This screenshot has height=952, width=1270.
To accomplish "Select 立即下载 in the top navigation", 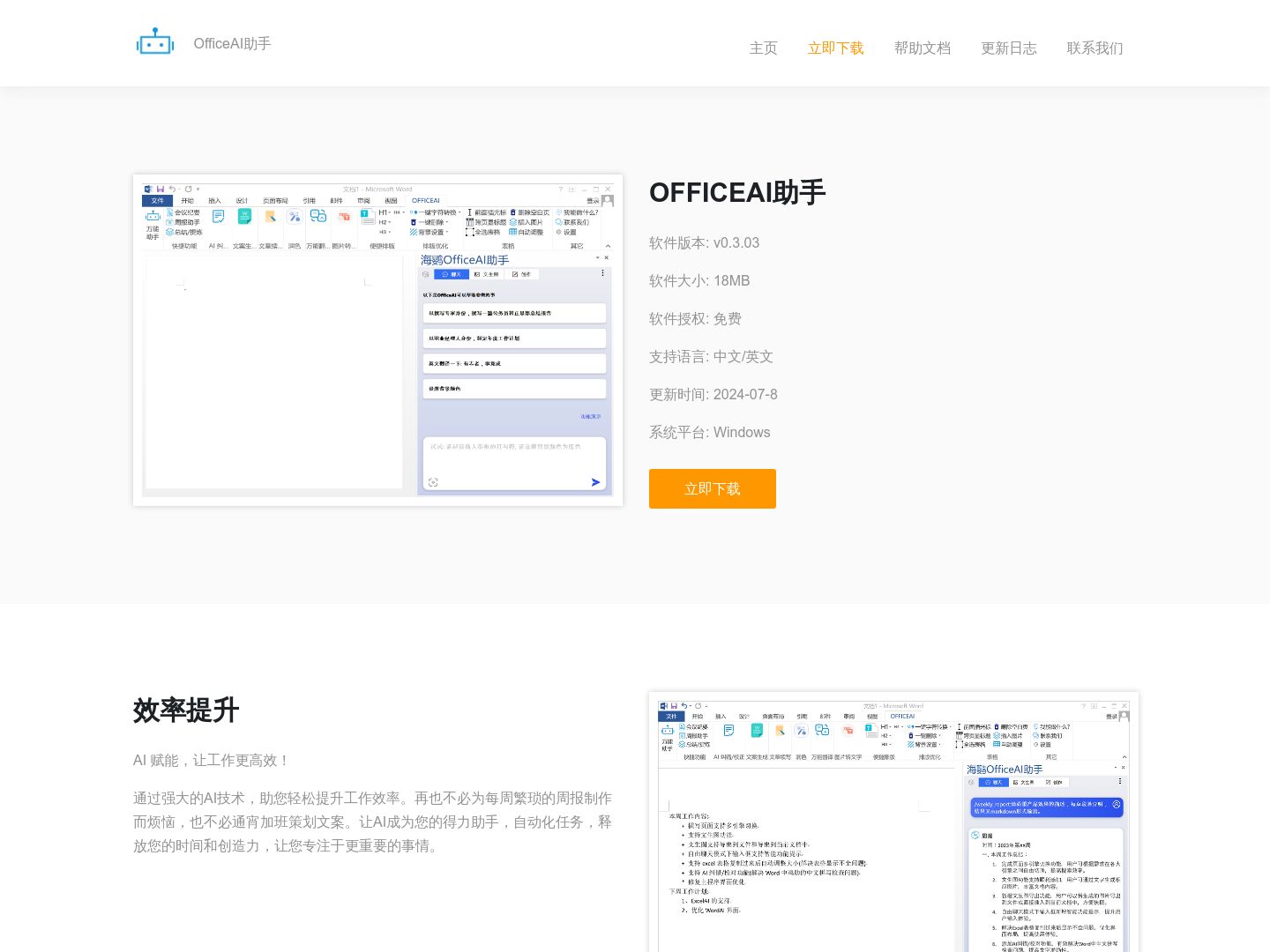I will tap(836, 48).
